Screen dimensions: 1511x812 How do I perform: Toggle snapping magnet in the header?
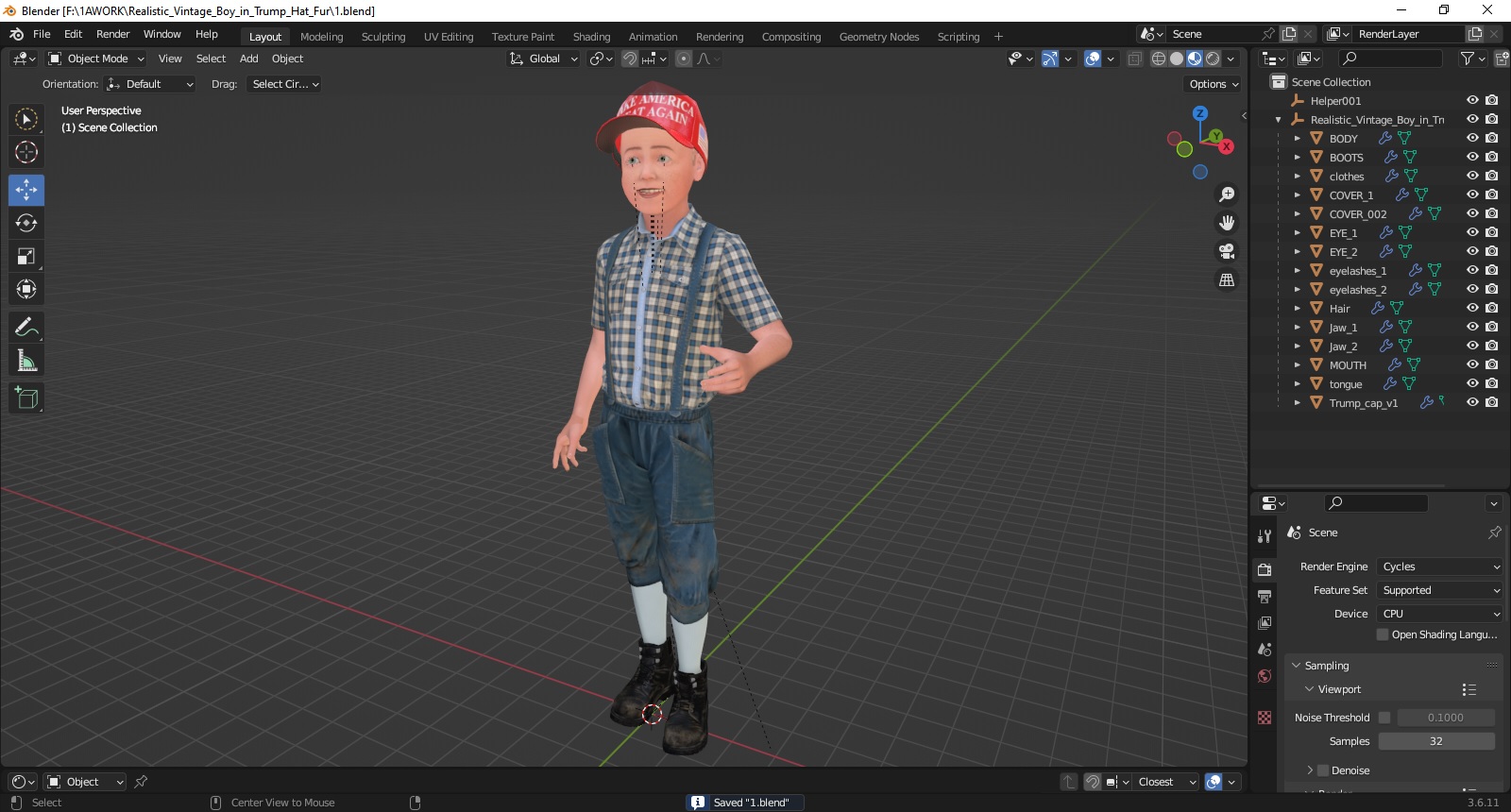pos(630,59)
